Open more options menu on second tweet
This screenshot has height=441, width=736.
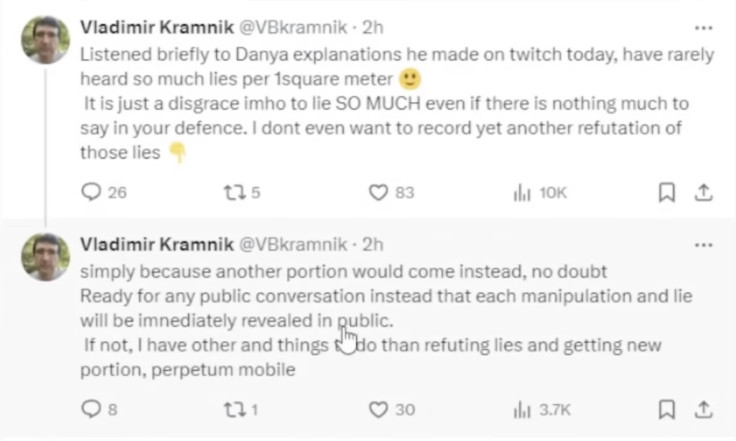click(703, 244)
